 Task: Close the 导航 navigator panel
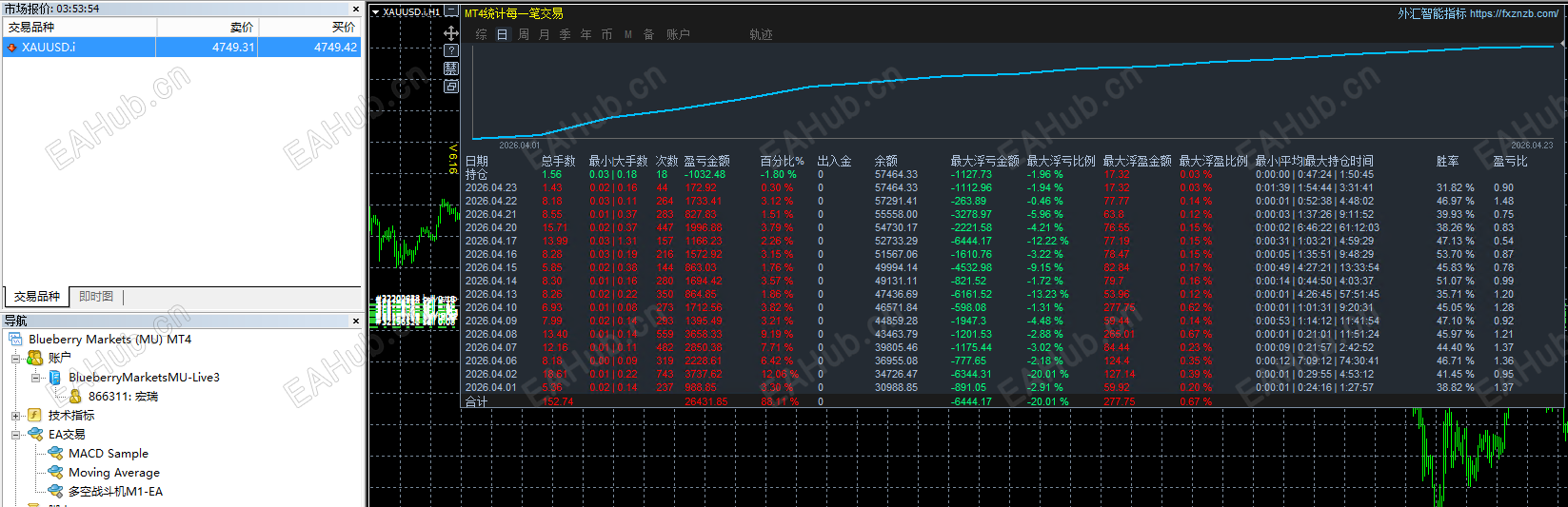point(356,322)
